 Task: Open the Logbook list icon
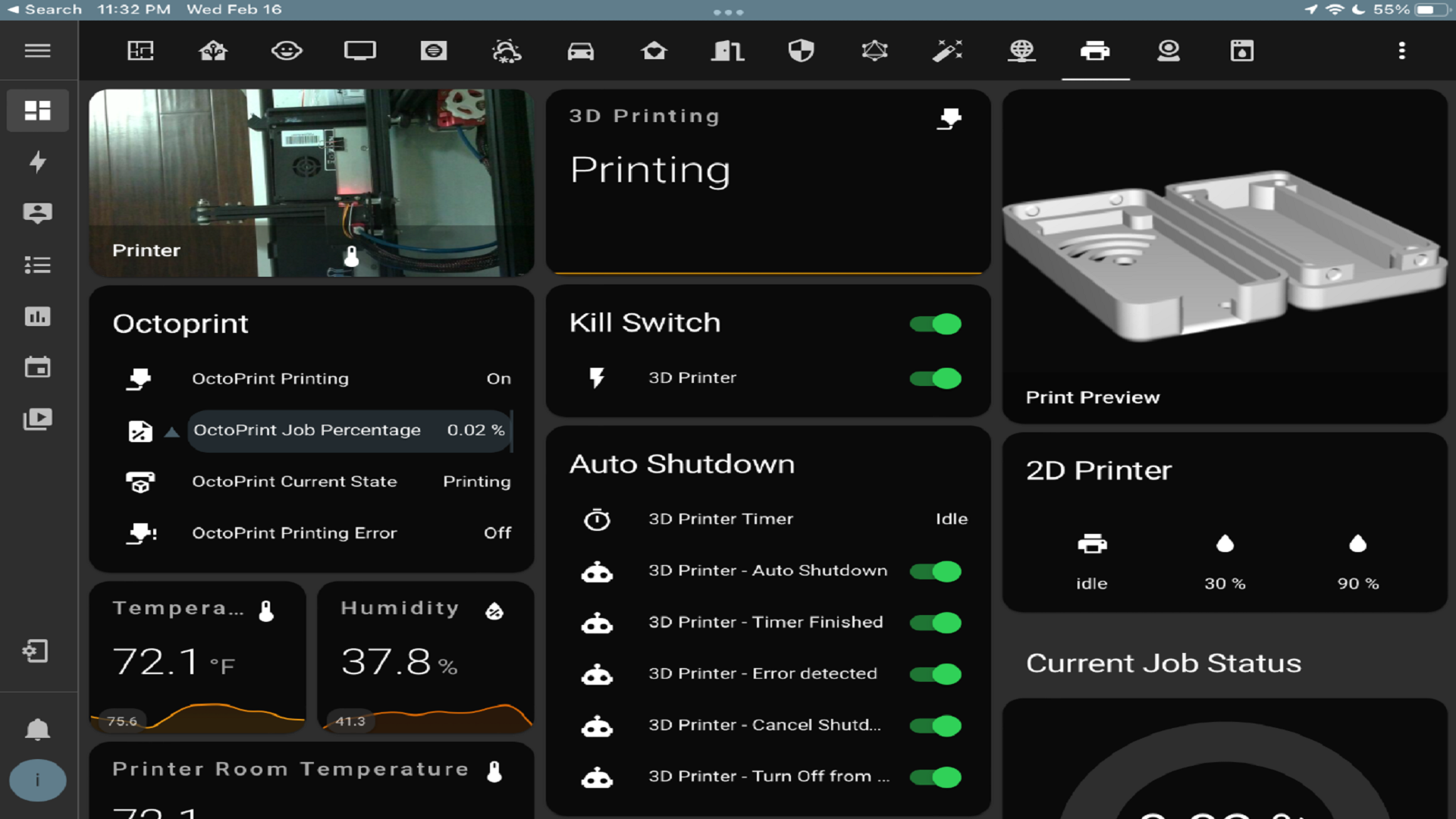tap(37, 265)
